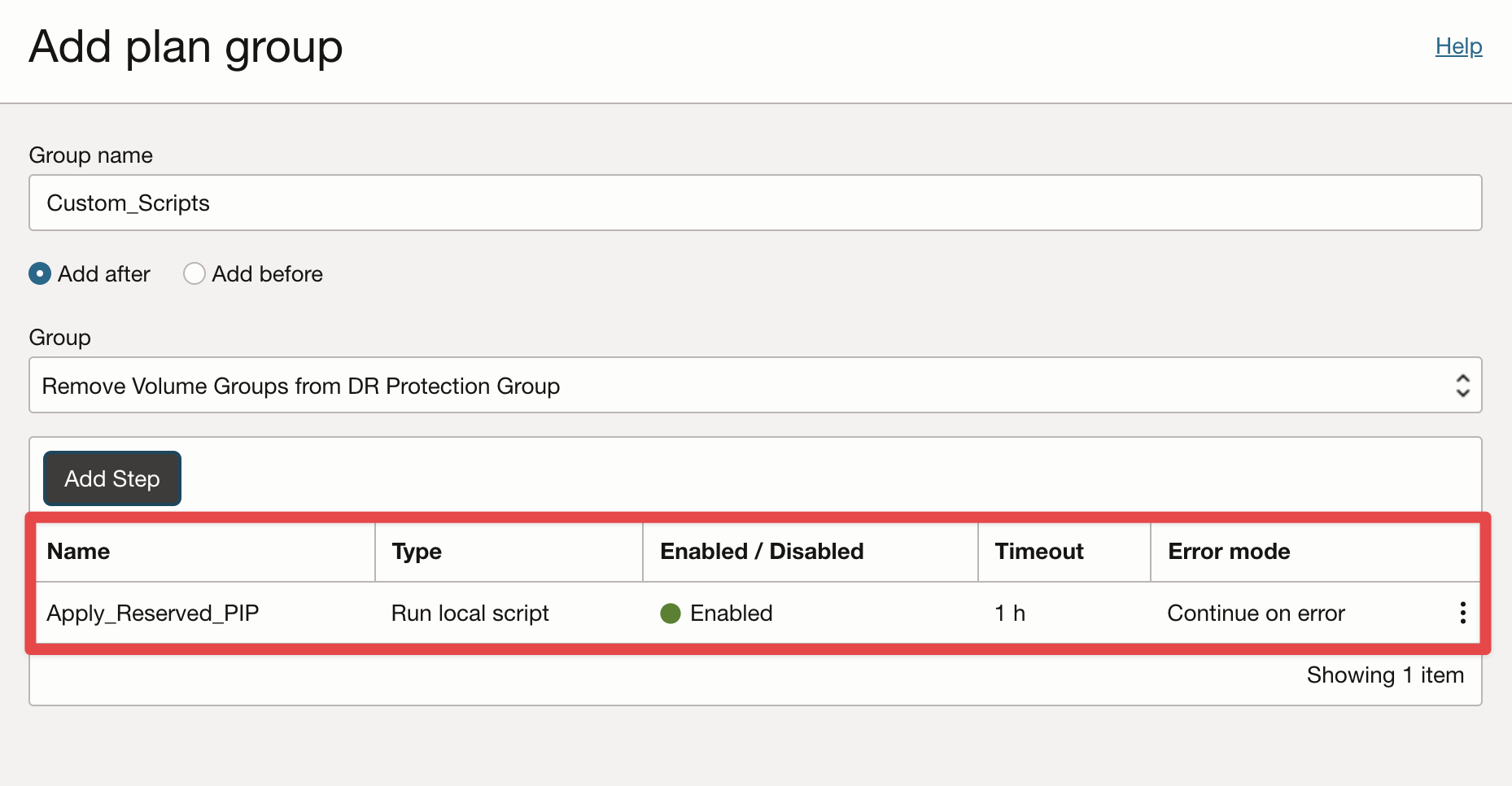Click the 1 h timeout value
This screenshot has height=786, width=1512.
(1010, 614)
